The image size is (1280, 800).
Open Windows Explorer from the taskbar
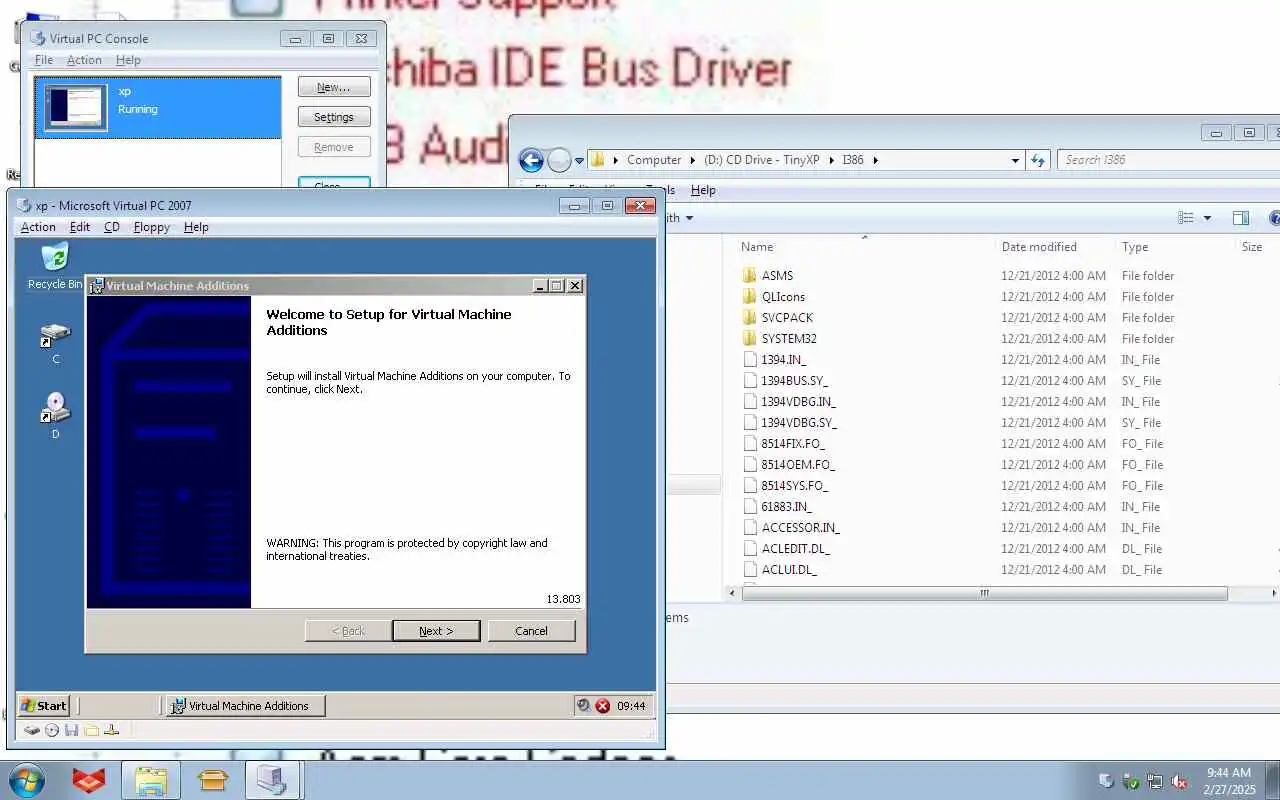click(151, 780)
